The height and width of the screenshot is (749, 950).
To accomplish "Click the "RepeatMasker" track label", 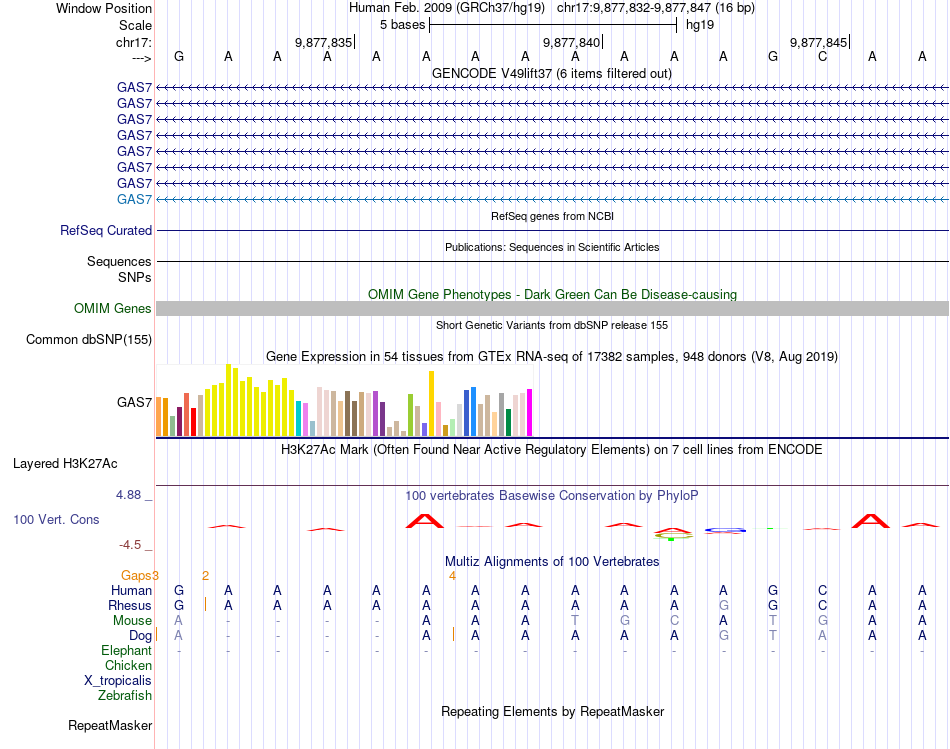I will coord(110,725).
